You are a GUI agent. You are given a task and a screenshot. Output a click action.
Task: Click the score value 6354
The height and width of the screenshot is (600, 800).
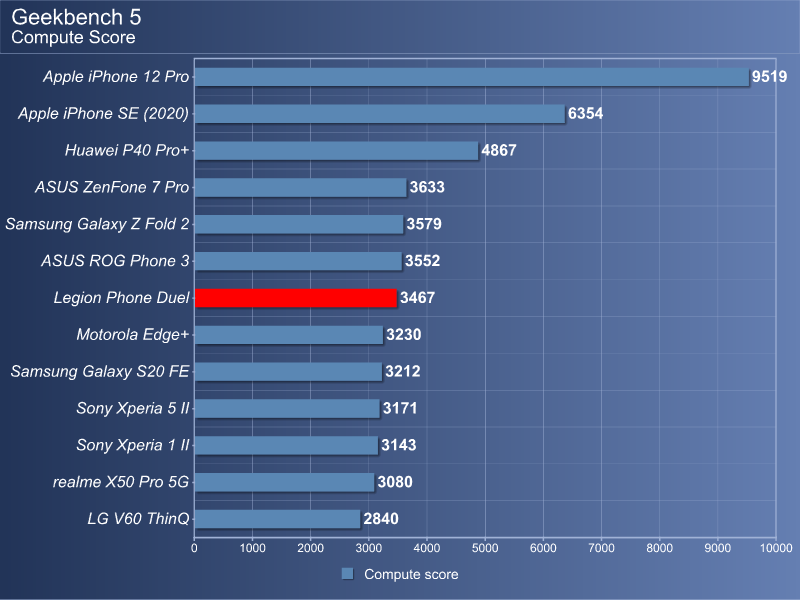[586, 113]
